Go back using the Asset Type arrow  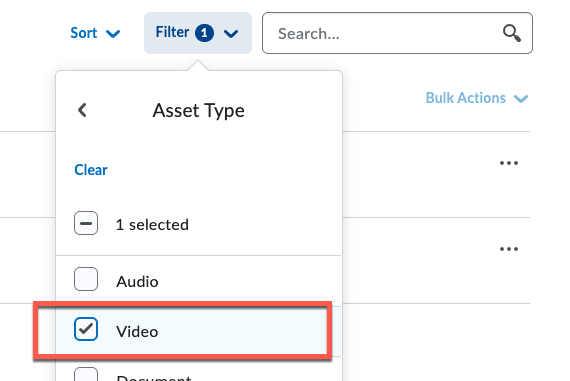(x=83, y=110)
